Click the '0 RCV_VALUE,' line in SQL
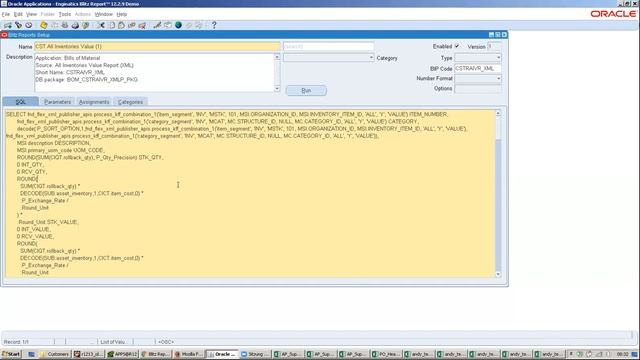 point(35,236)
